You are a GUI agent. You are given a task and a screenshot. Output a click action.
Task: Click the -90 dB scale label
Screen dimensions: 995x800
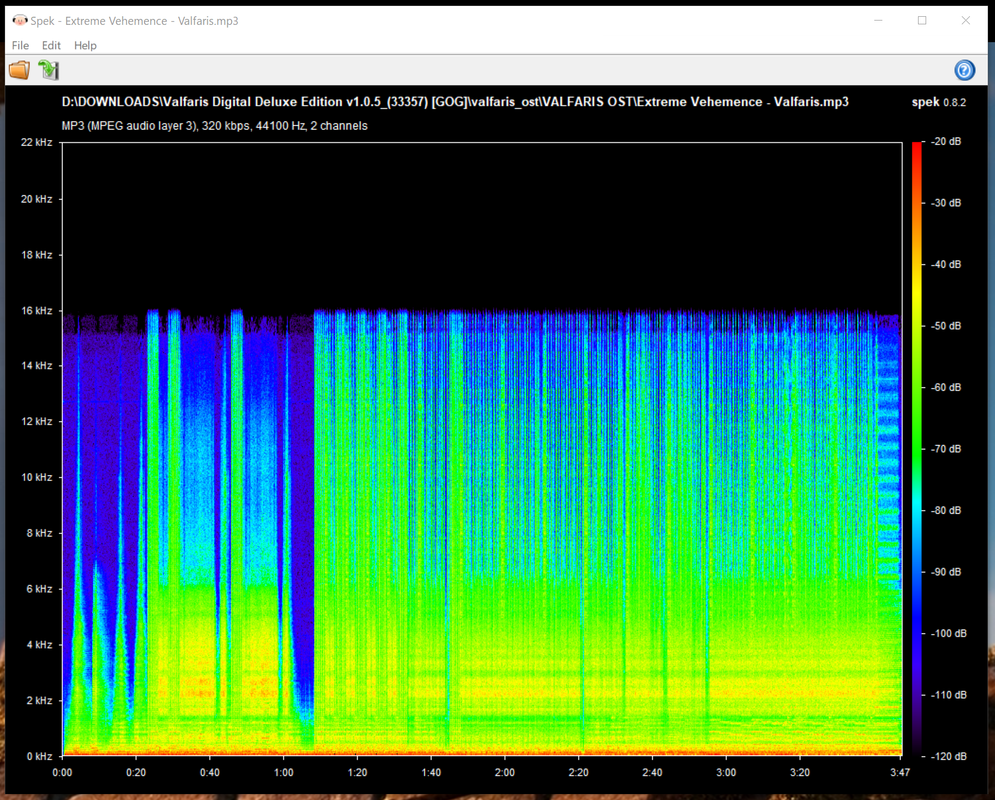pos(946,572)
